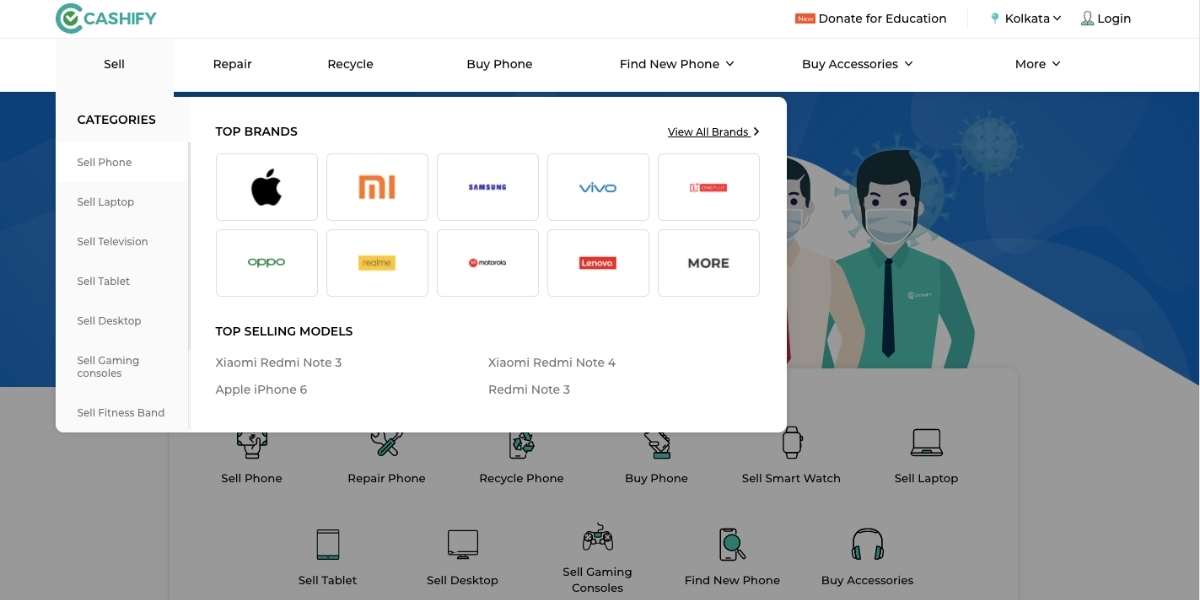Open the MORE brands tile
The height and width of the screenshot is (600, 1200).
point(708,263)
